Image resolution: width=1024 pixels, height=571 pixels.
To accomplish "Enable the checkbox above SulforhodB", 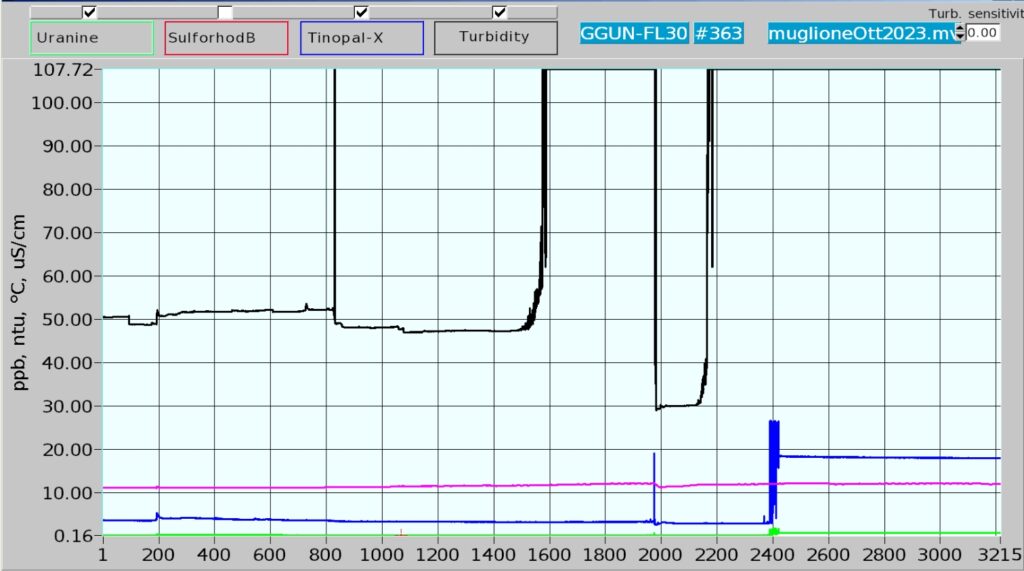I will [x=226, y=12].
